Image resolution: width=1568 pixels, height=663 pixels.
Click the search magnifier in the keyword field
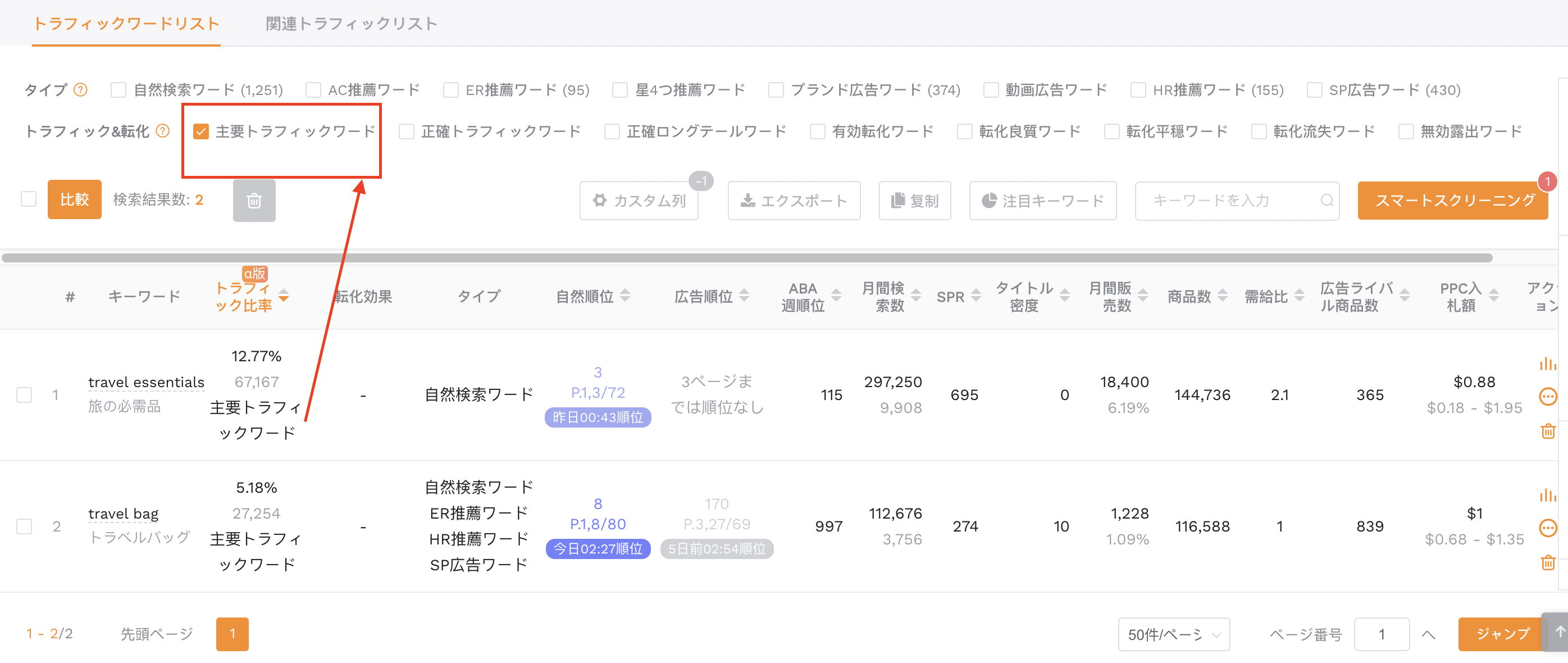[1327, 200]
